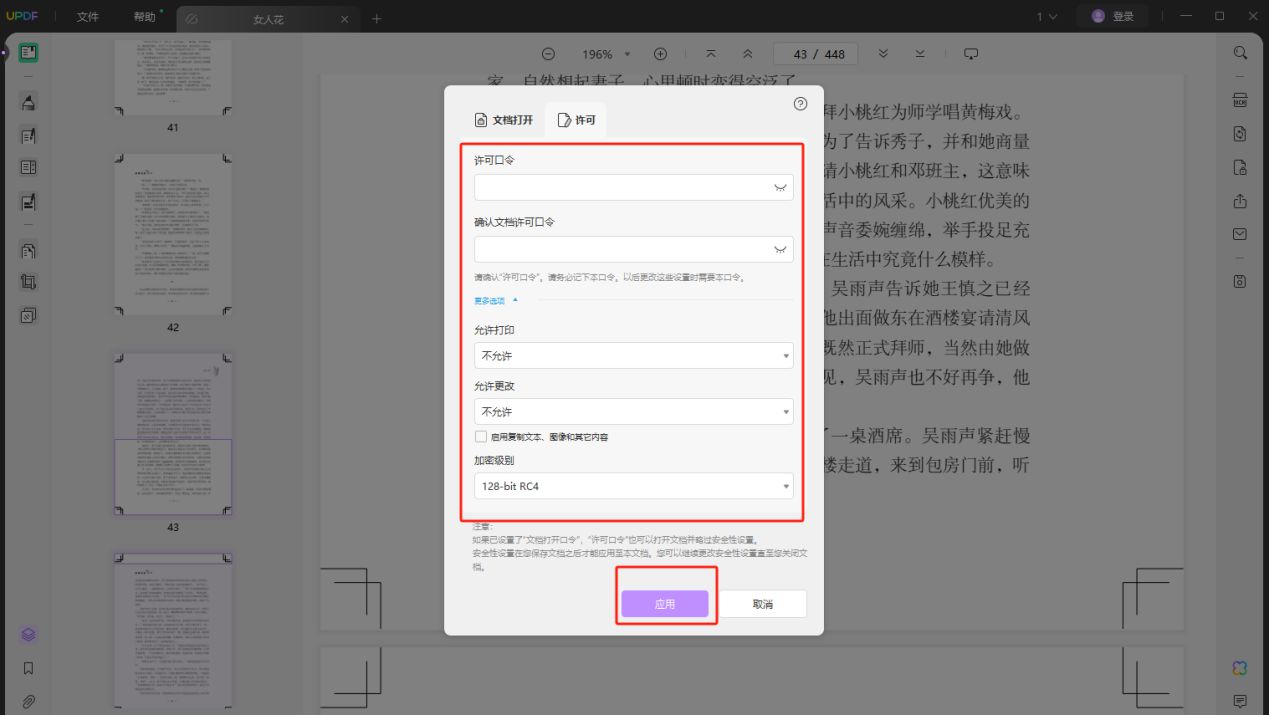Viewport: 1269px width, 715px height.
Task: Add a new tab with plus button
Action: click(376, 19)
